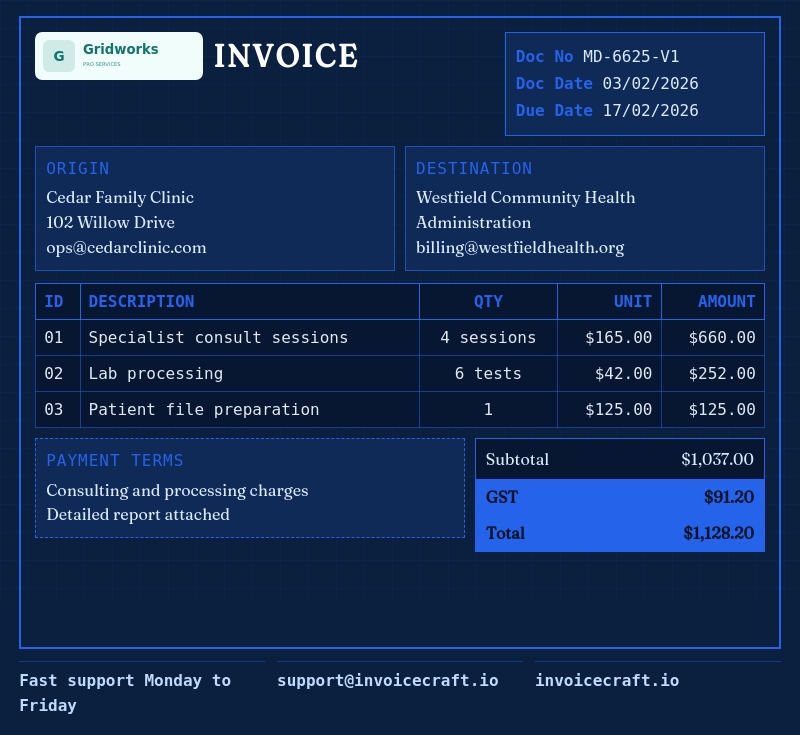Visit the invoicecraft.io website link
Viewport: 800px width, 735px height.
click(607, 680)
